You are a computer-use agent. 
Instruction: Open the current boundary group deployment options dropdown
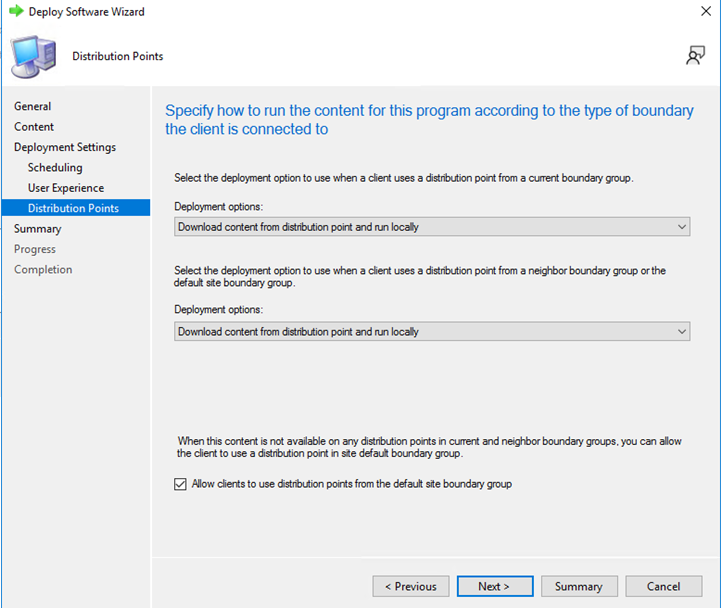(432, 227)
